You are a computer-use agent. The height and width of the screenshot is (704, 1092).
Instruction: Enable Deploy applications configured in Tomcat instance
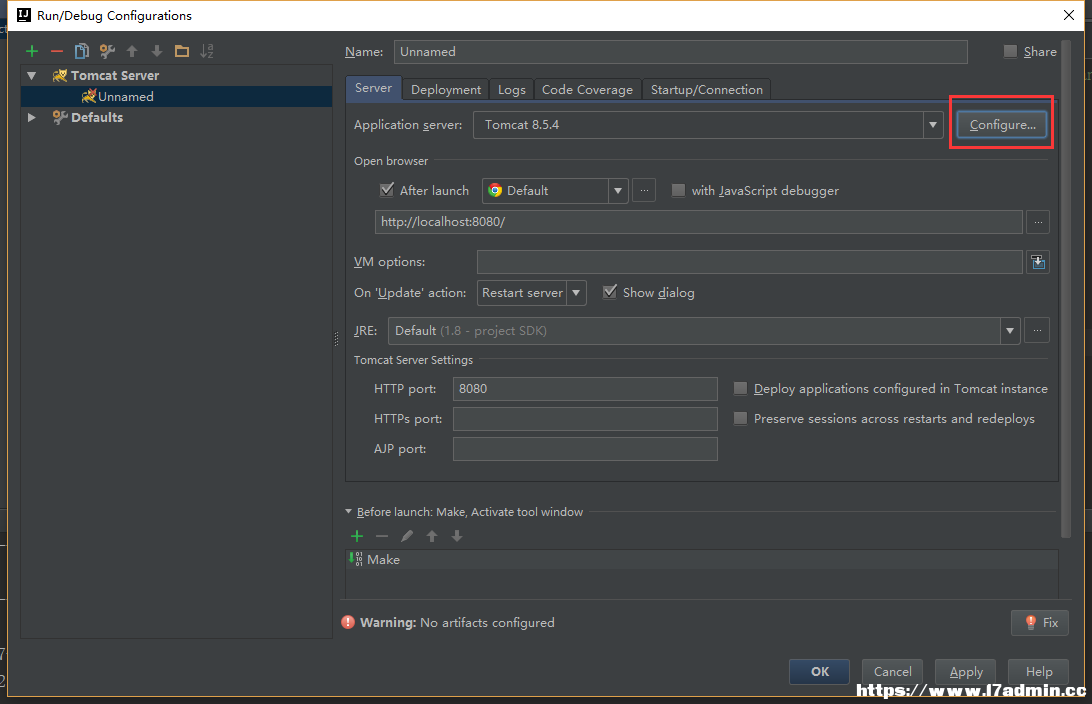(740, 389)
